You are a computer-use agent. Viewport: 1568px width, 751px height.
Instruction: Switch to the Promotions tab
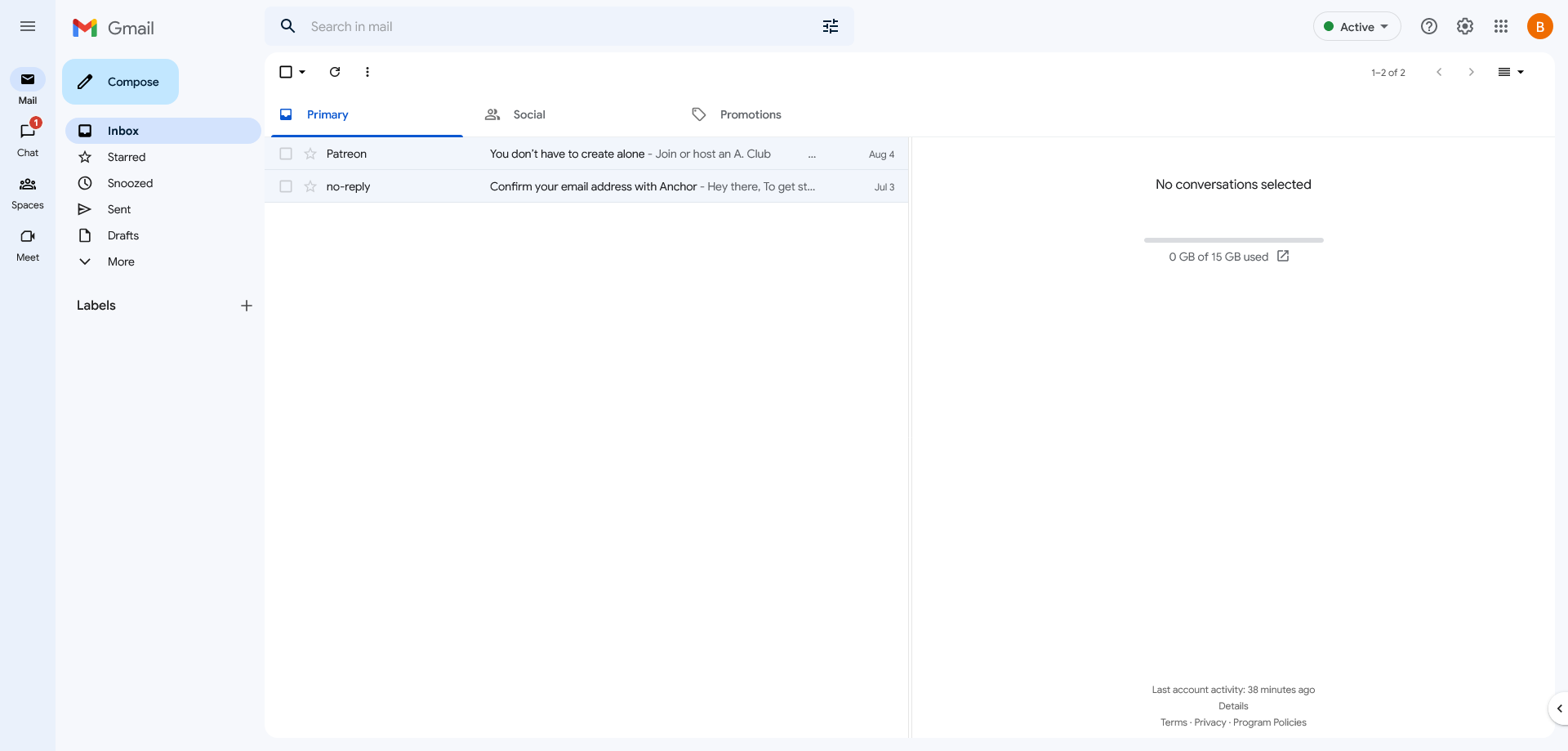pos(749,114)
